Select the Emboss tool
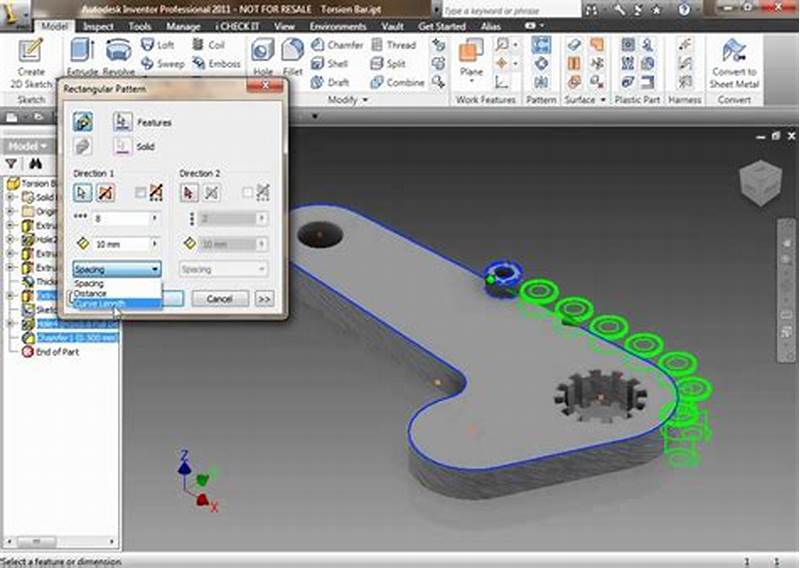This screenshot has width=800, height=568. click(x=216, y=64)
